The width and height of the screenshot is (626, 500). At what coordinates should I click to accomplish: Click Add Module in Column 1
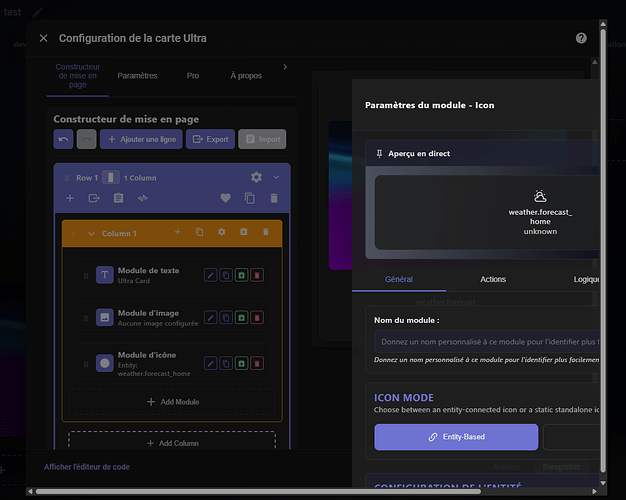click(172, 402)
